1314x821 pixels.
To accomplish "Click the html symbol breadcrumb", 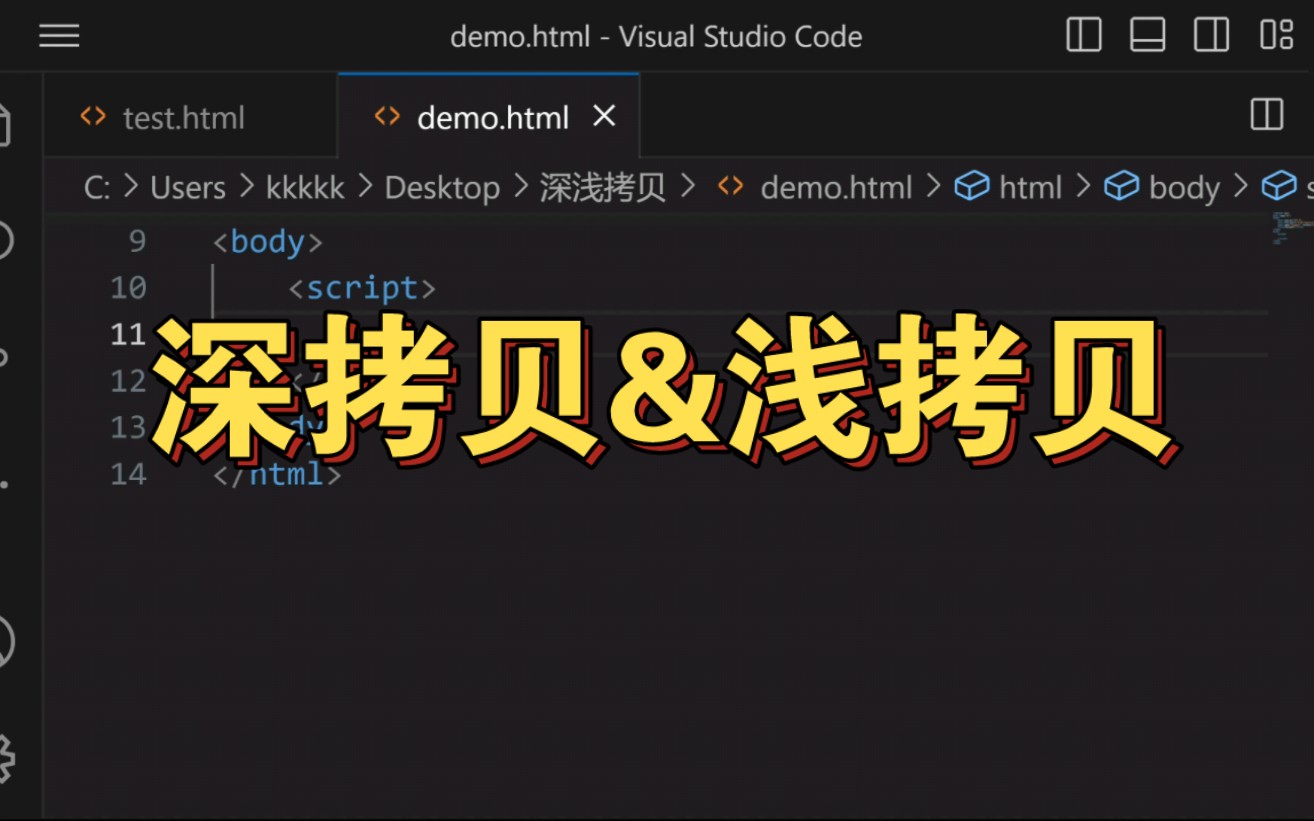I will [x=1030, y=188].
